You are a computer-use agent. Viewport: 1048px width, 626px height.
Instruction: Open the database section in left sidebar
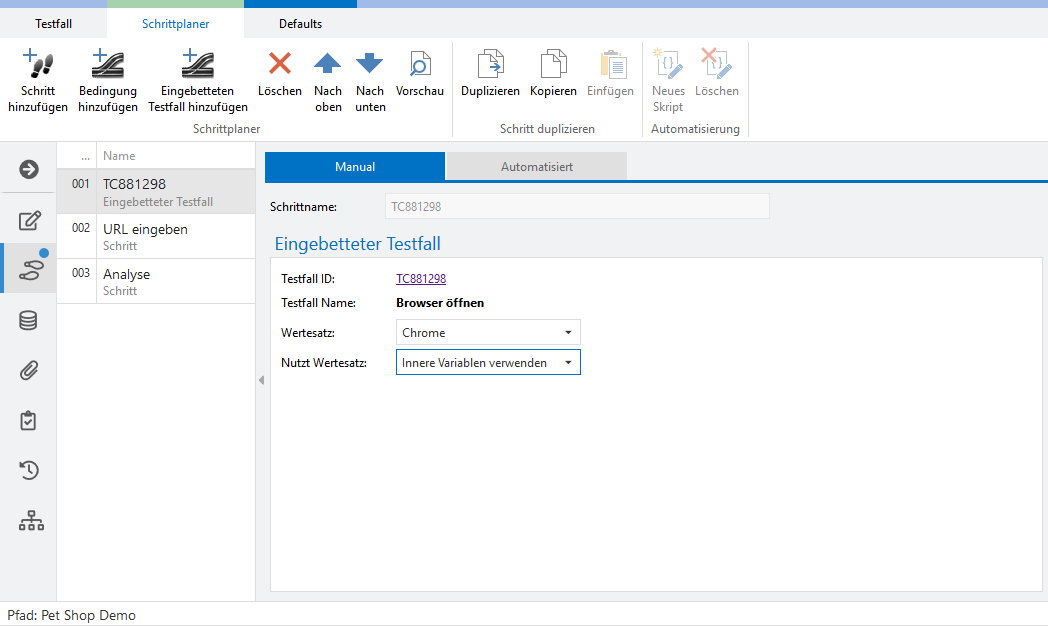pos(29,321)
